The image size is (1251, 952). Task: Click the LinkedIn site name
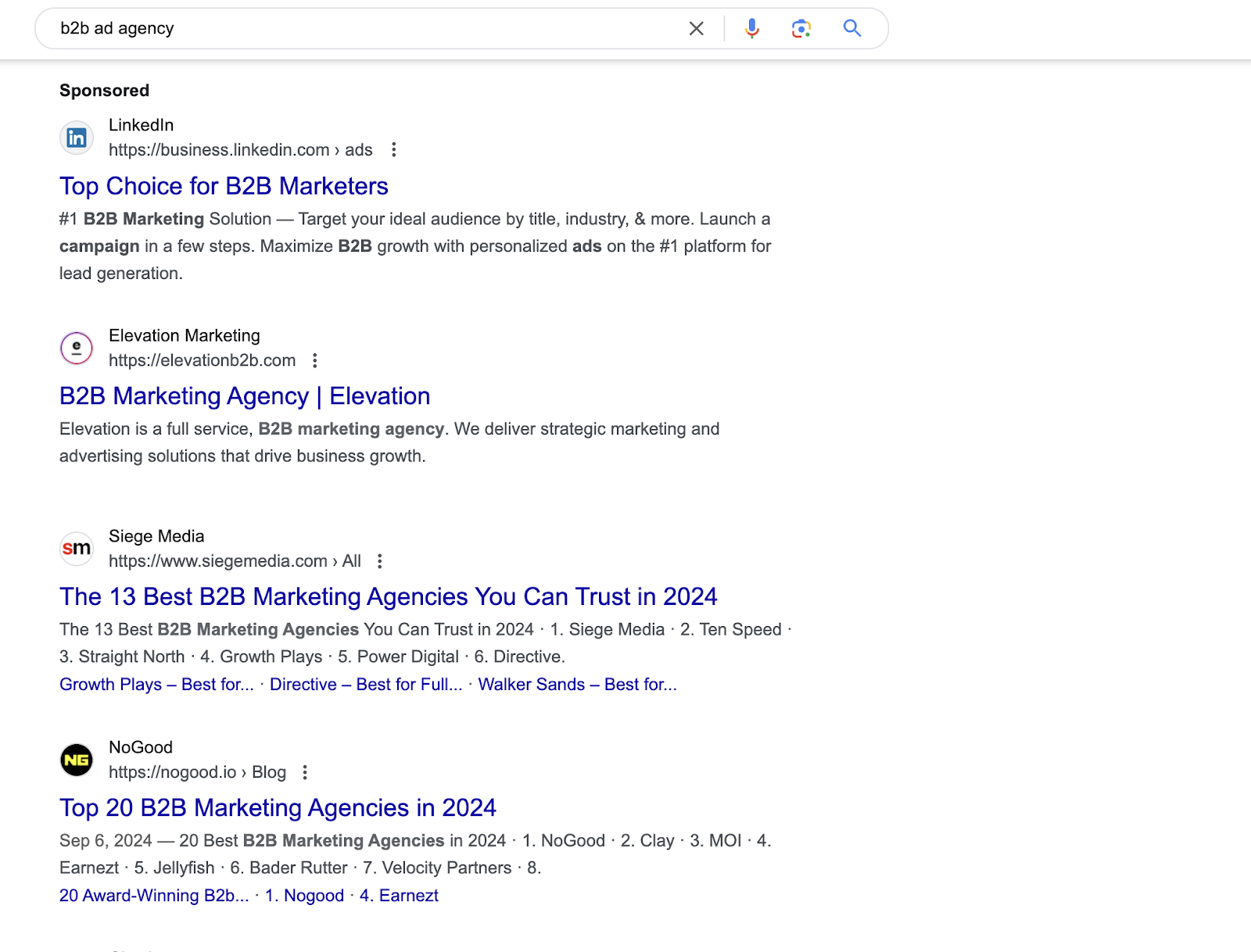(x=141, y=125)
